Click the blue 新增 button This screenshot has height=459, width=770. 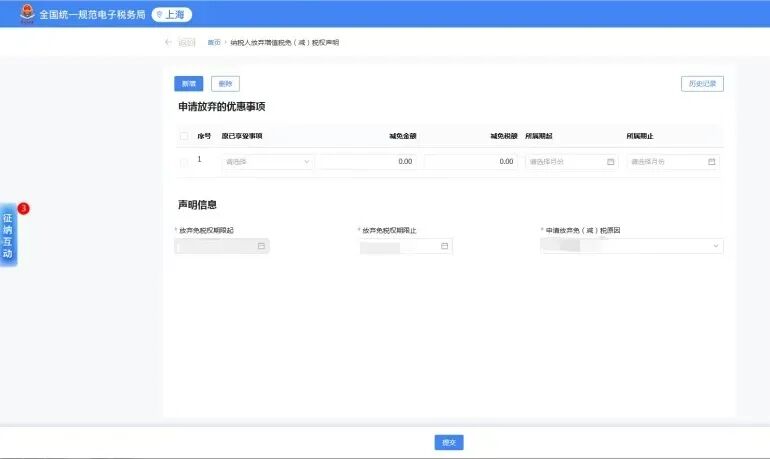[189, 83]
